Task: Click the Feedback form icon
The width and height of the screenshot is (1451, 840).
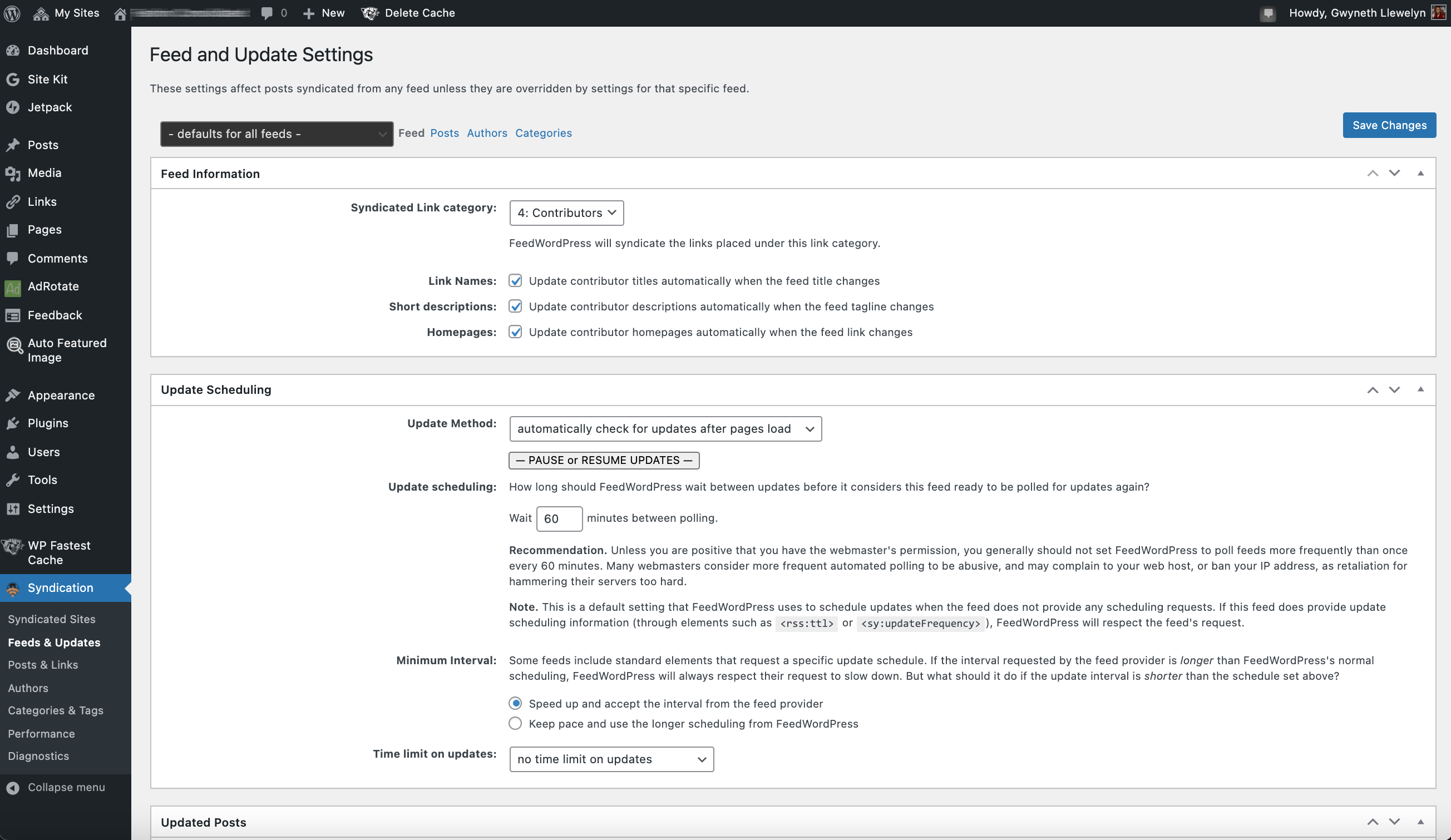Action: [13, 315]
